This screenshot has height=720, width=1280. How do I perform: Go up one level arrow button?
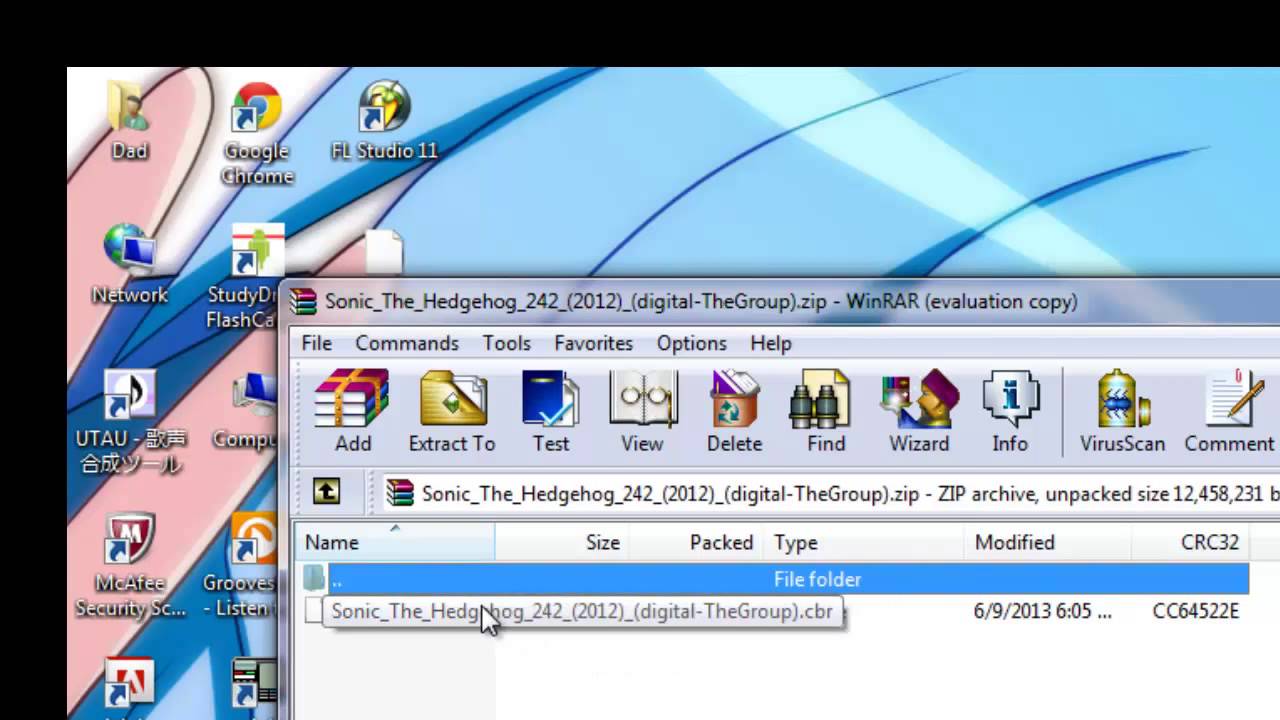pyautogui.click(x=326, y=492)
